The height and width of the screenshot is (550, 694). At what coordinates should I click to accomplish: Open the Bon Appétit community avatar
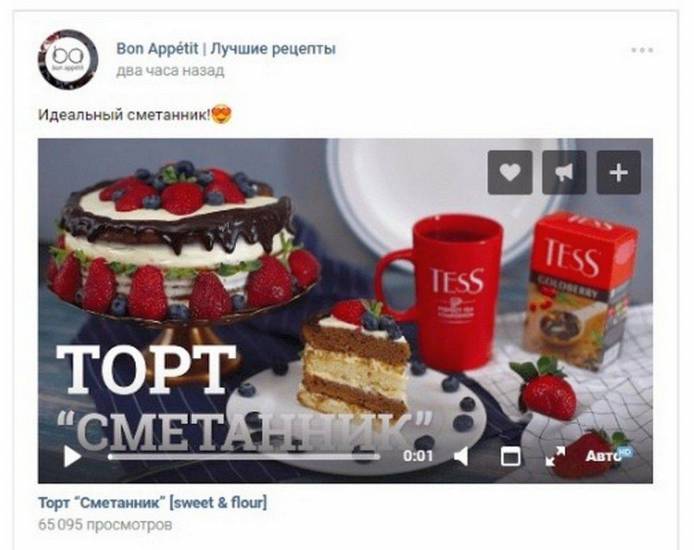pyautogui.click(x=68, y=59)
